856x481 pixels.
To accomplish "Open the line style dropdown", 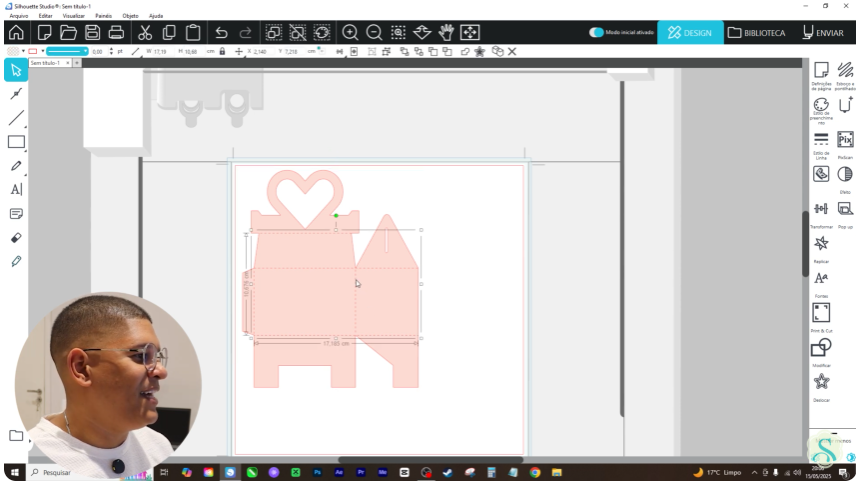I will click(67, 51).
